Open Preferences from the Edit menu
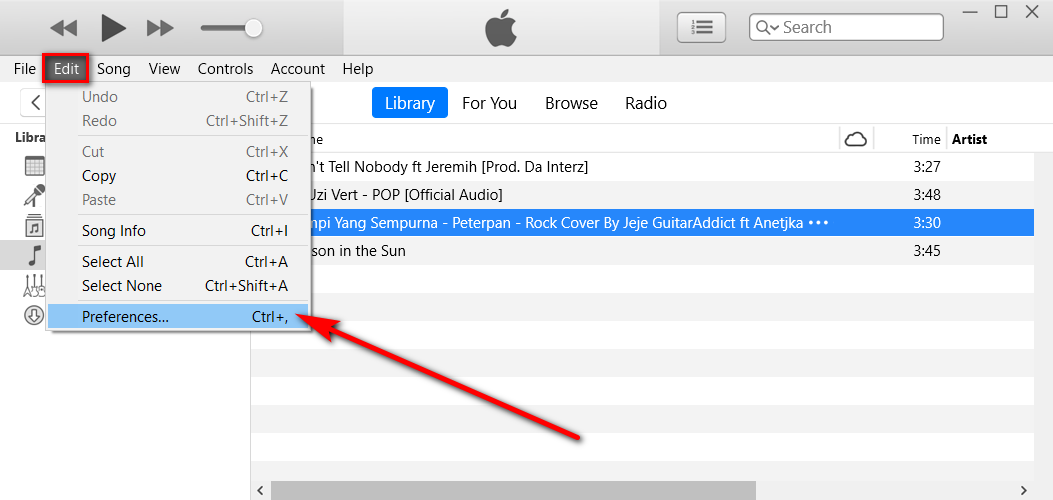Screen dimensions: 1053x500 (x=178, y=317)
